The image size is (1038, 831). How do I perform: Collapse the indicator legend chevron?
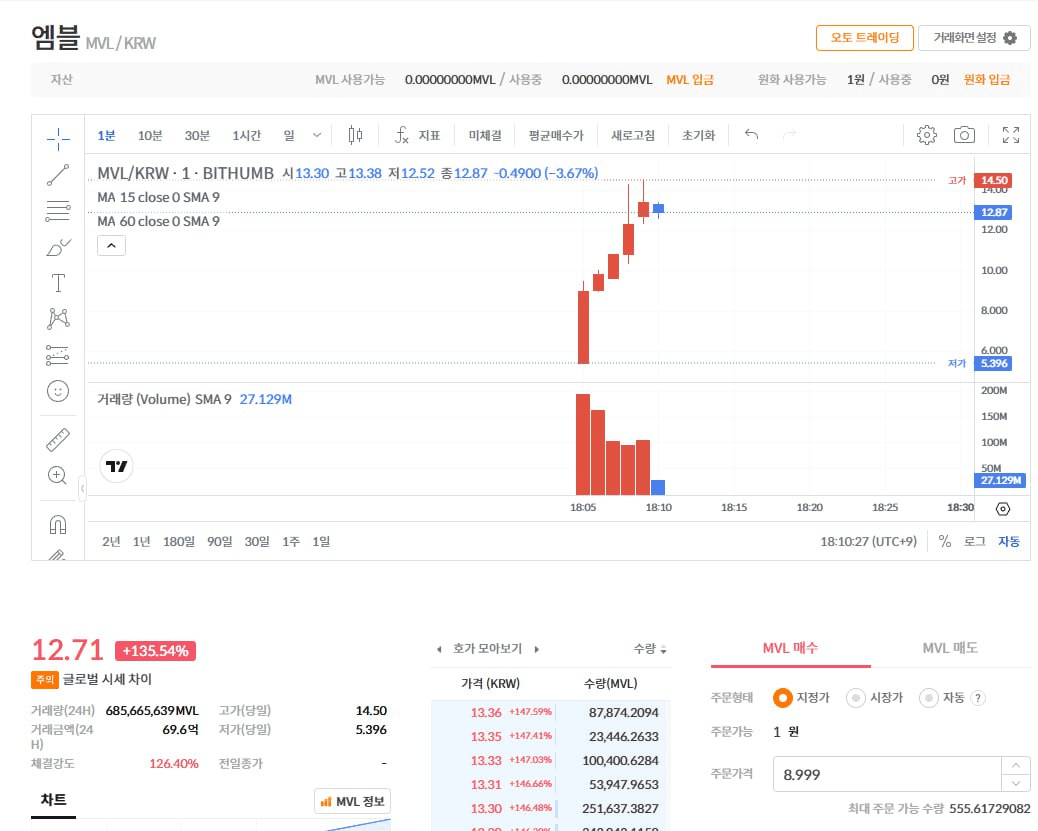111,246
